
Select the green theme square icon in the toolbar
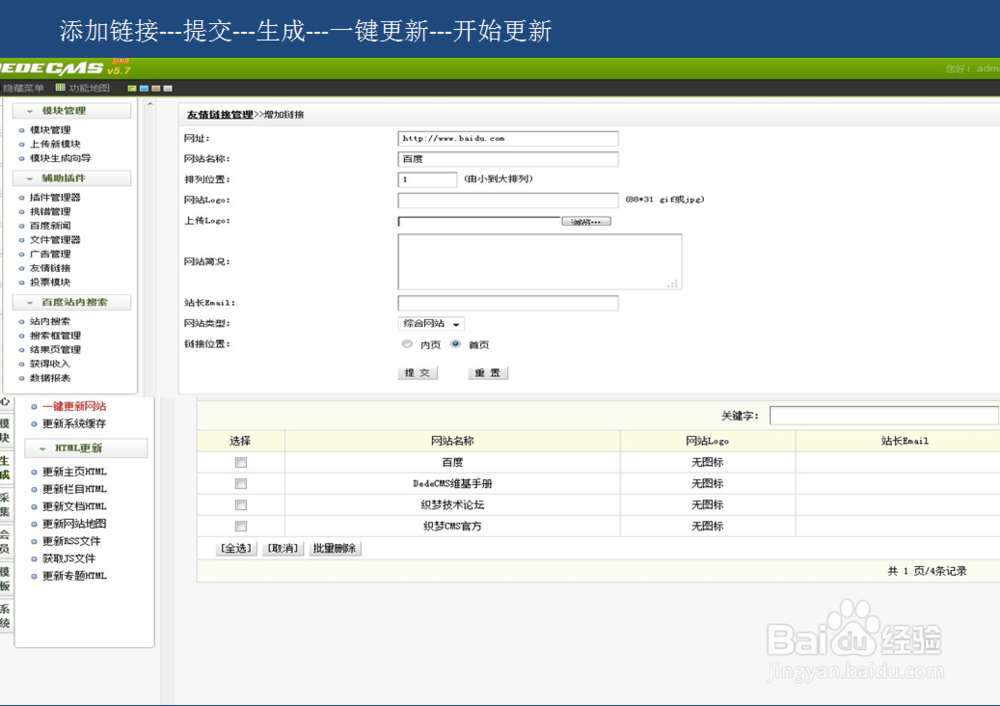pos(132,88)
